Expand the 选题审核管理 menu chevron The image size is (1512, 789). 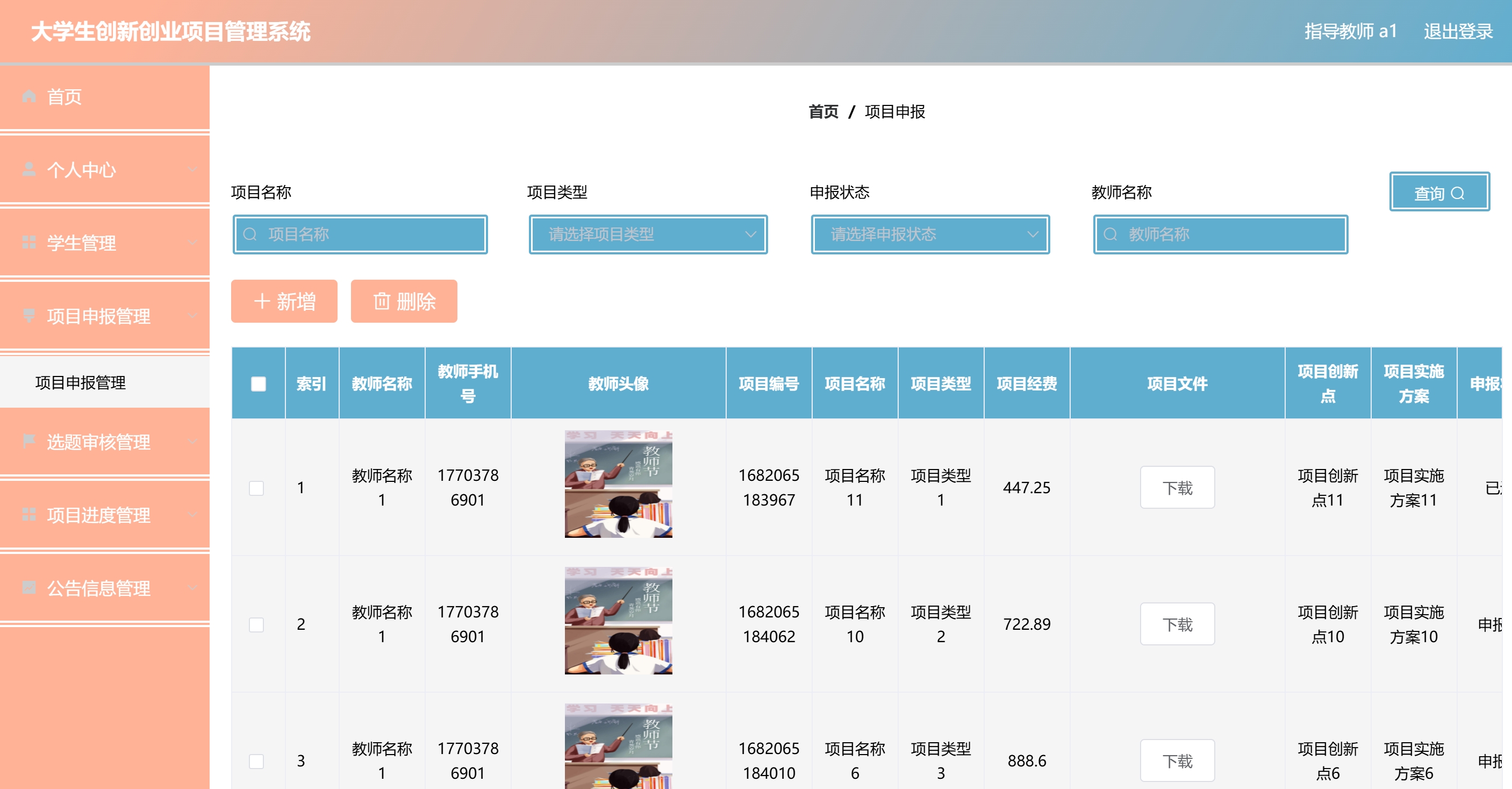coord(192,441)
